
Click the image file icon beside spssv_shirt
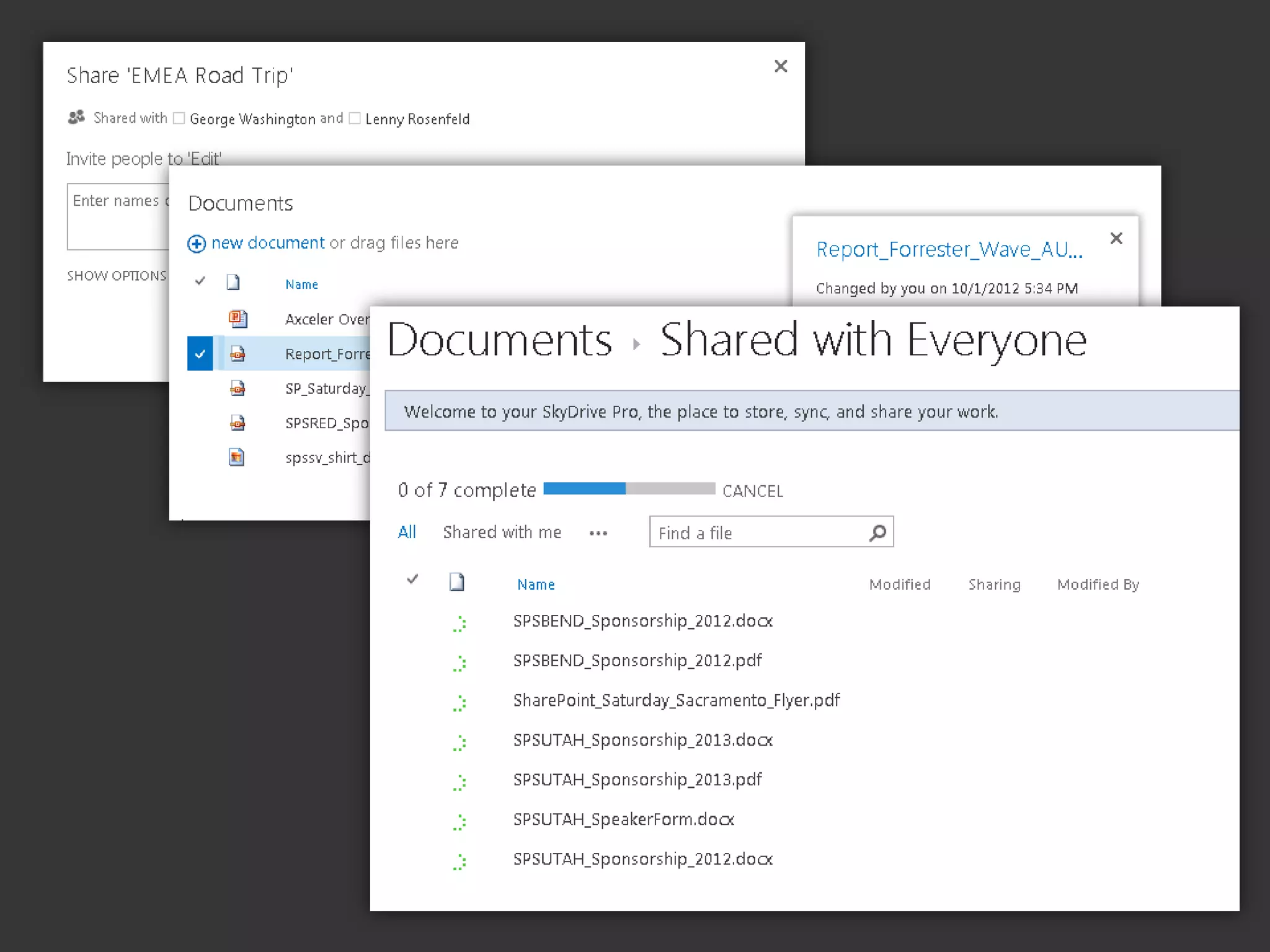237,457
